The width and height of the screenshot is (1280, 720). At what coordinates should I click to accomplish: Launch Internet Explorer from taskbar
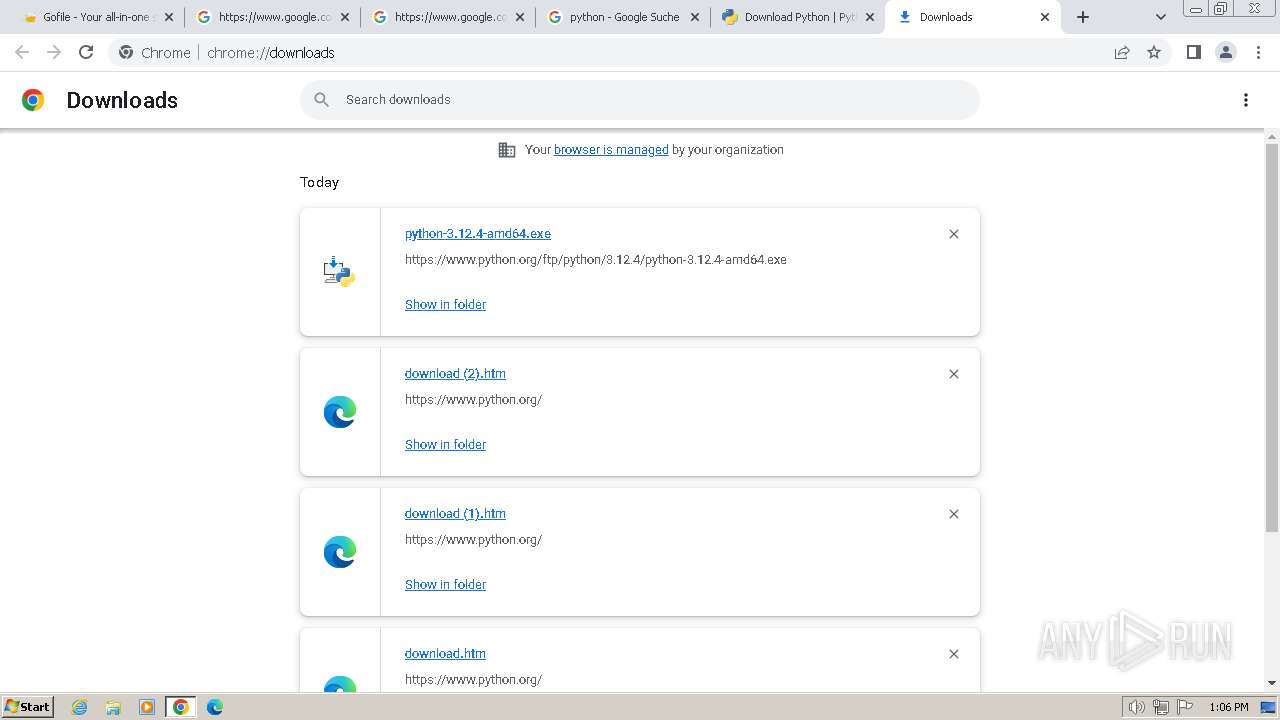click(80, 707)
